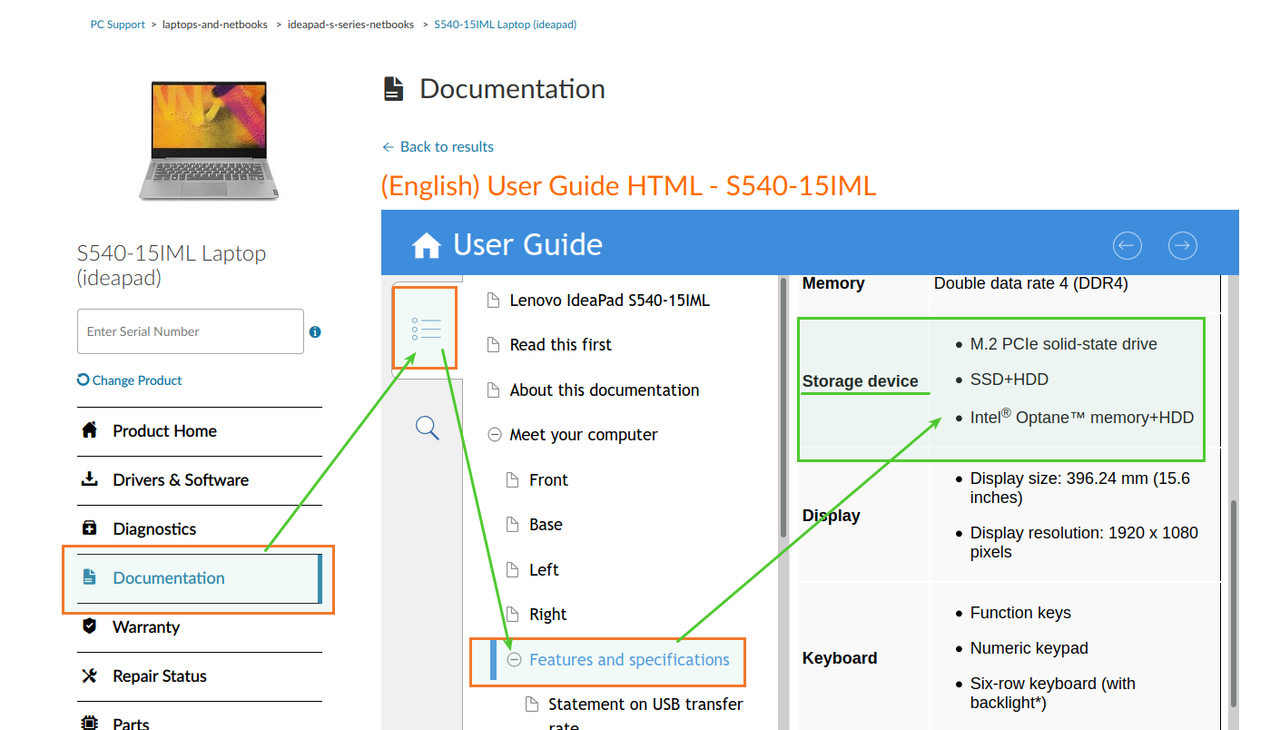Click the page icon beside About this documentation
Viewport: 1280px width, 730px height.
tap(492, 390)
